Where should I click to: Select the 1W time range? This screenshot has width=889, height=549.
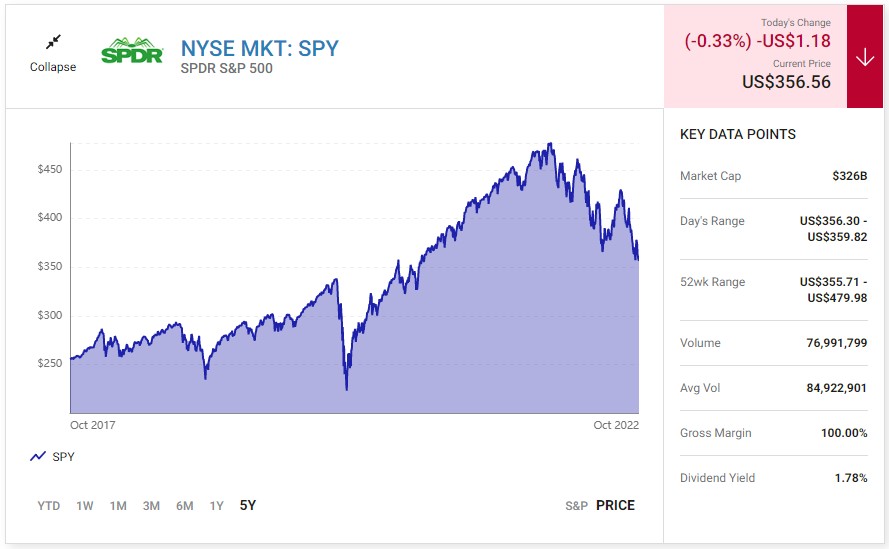tap(85, 506)
